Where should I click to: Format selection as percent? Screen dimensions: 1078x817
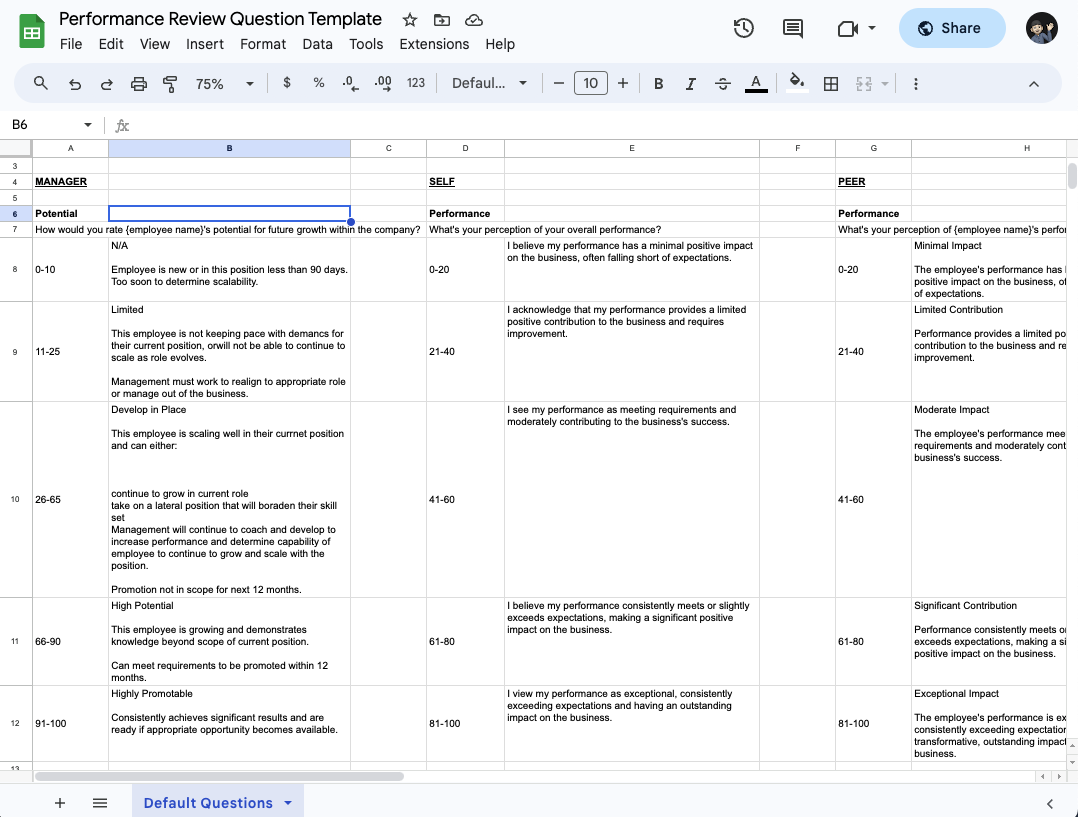coord(318,83)
